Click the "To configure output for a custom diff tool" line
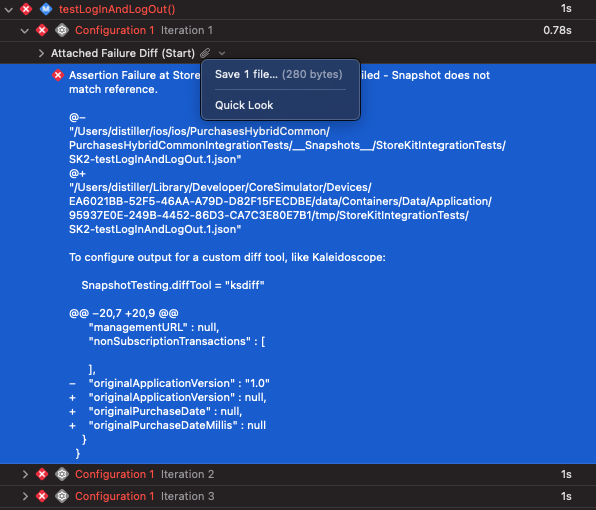 tap(227, 257)
